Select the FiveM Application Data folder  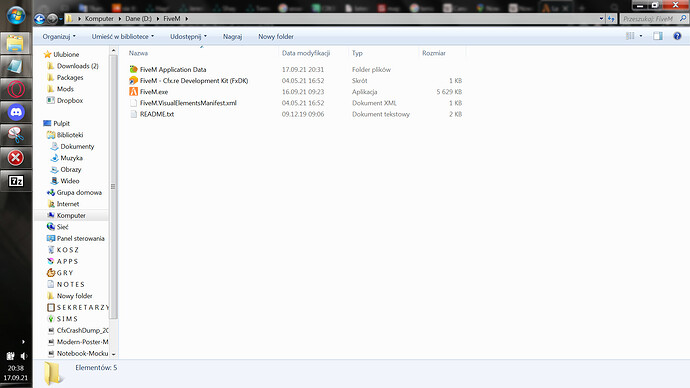point(172,70)
